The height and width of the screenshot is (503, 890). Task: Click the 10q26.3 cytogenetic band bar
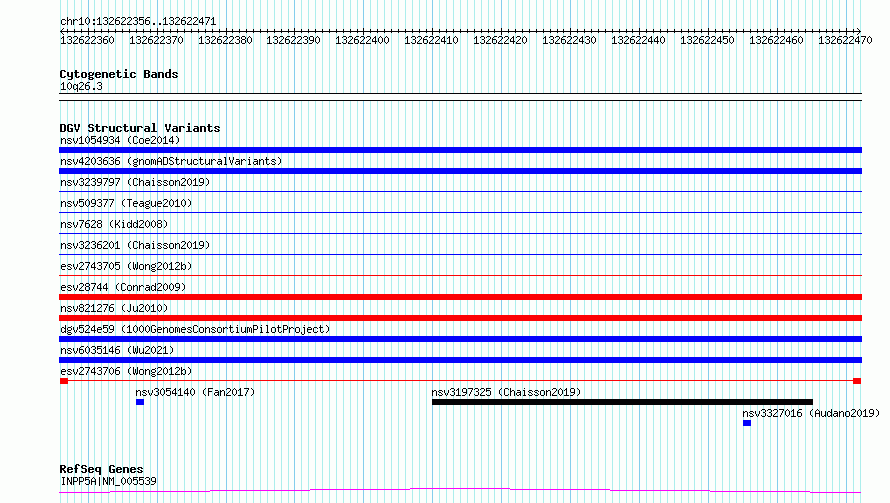coord(460,97)
